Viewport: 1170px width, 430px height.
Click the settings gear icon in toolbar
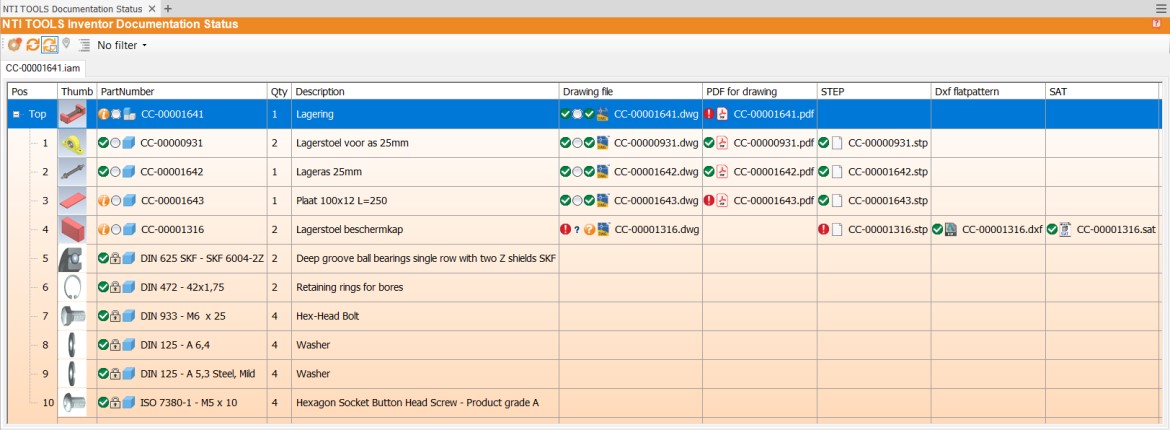coord(14,45)
